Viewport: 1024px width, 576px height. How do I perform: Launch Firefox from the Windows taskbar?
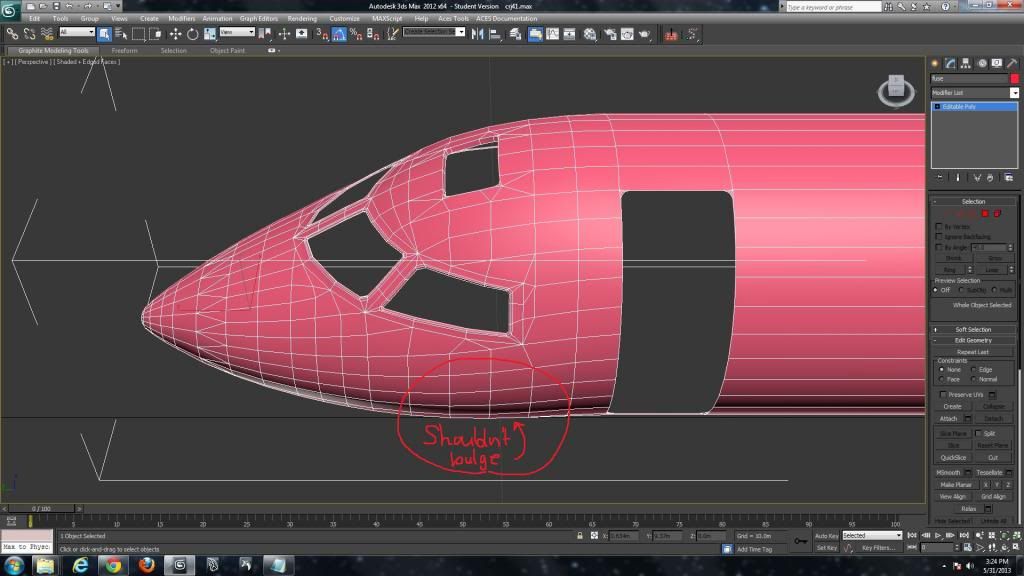click(147, 565)
